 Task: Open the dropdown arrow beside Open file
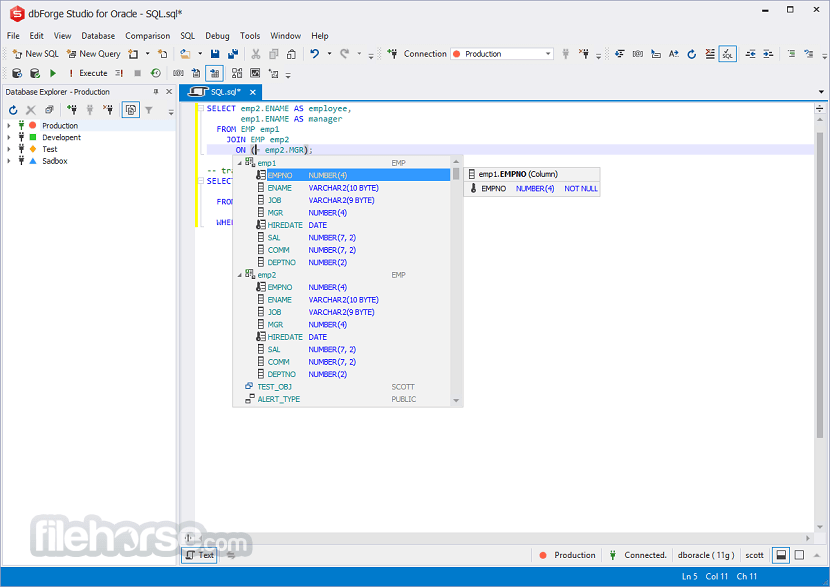pos(200,54)
